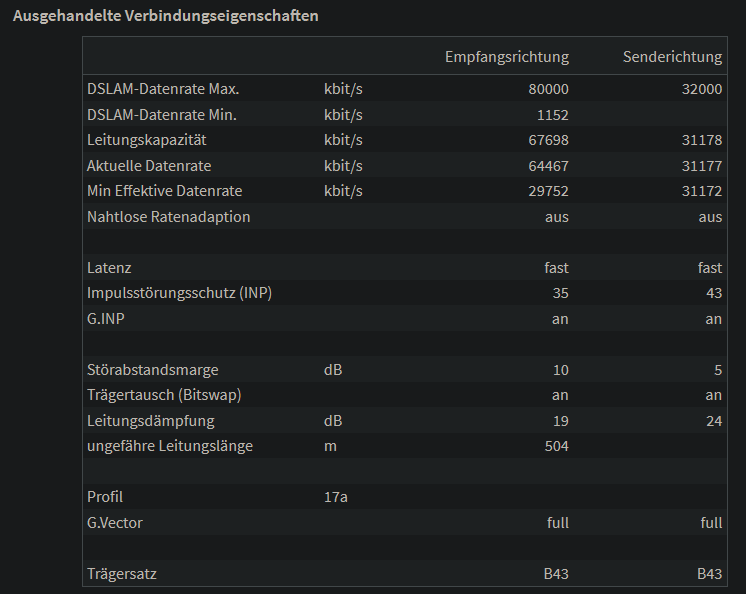
Task: Select the INP send direction value 43
Action: [x=713, y=293]
